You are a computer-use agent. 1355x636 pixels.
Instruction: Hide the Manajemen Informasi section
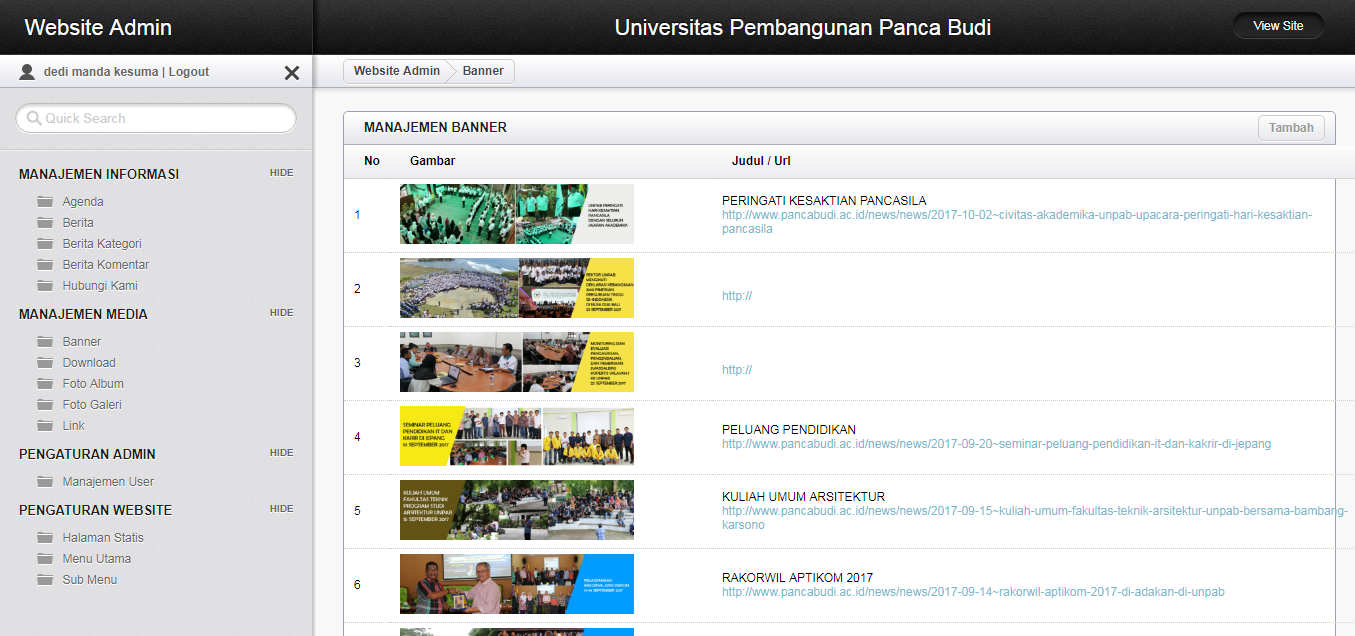281,173
